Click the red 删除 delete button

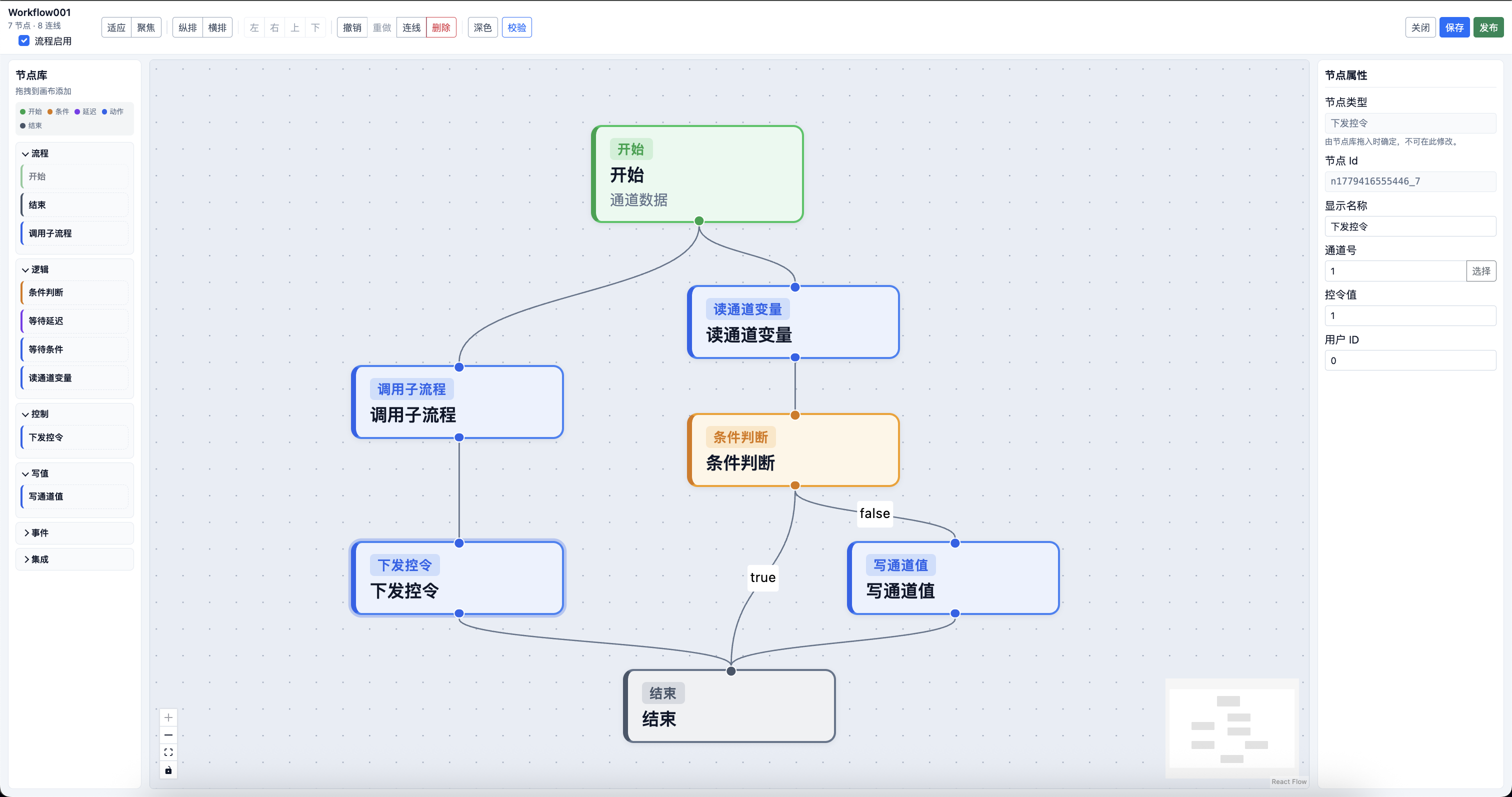click(x=441, y=27)
